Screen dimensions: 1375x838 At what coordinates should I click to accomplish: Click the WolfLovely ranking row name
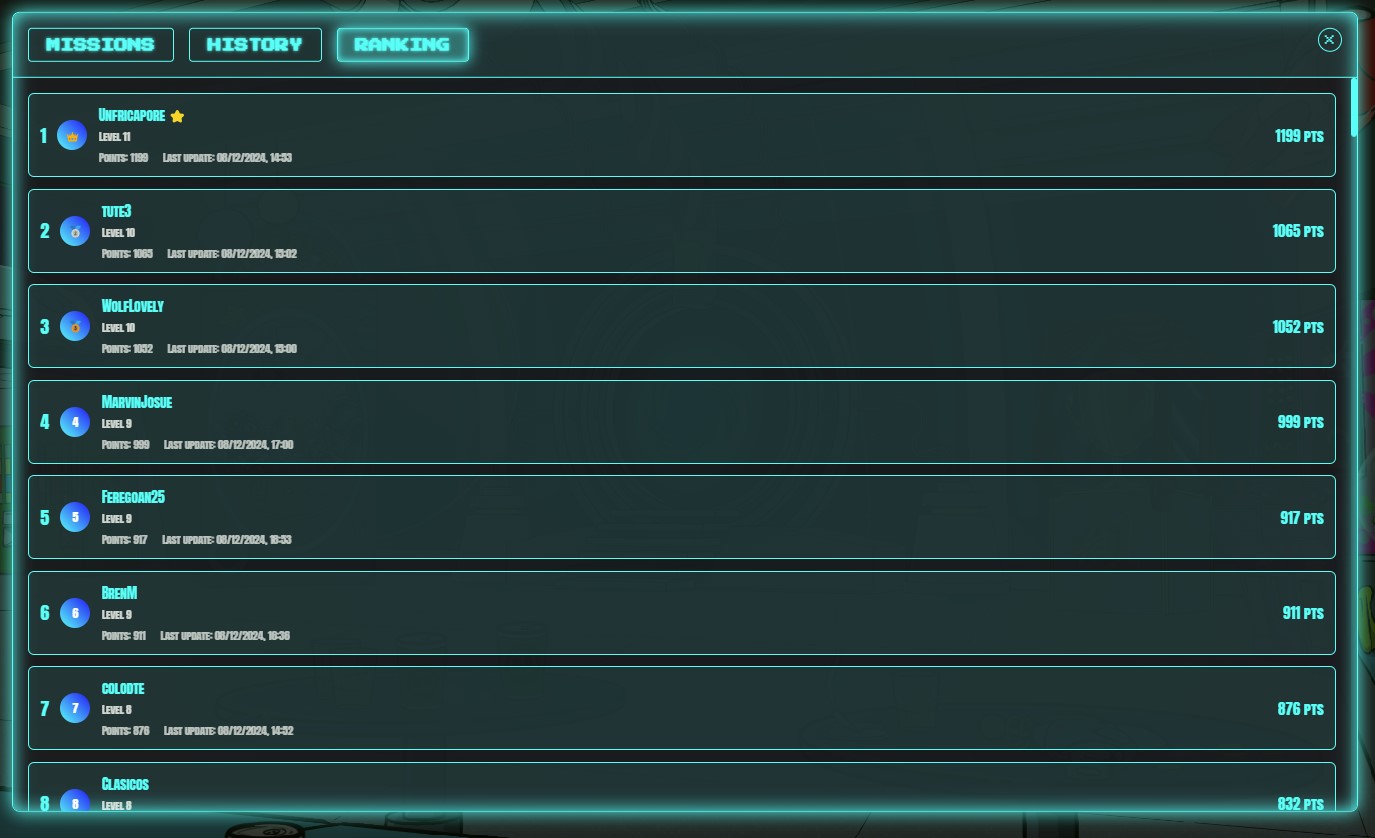tap(133, 306)
